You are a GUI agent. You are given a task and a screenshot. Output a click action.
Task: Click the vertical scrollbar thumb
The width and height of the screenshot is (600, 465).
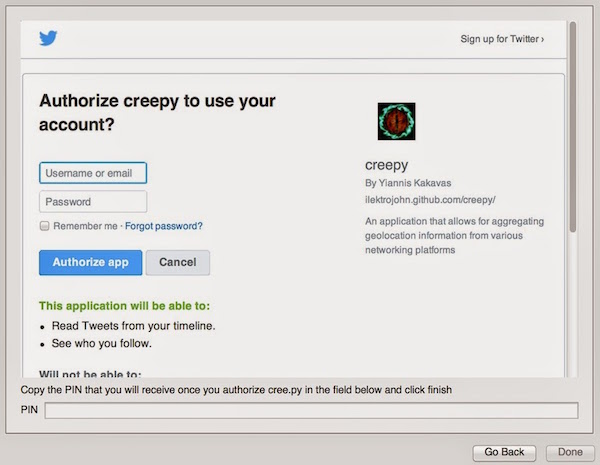click(572, 127)
